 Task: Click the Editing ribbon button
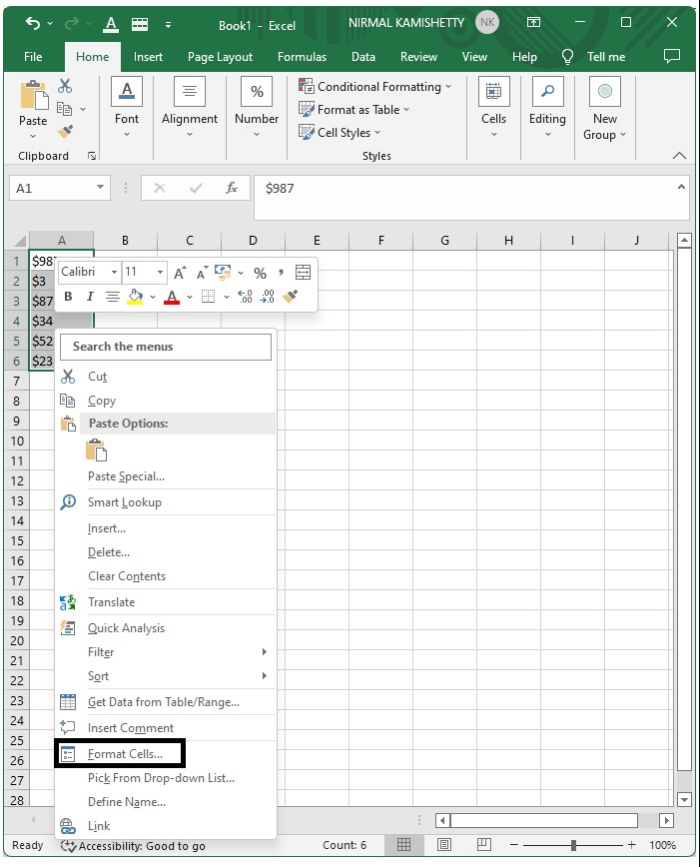547,109
